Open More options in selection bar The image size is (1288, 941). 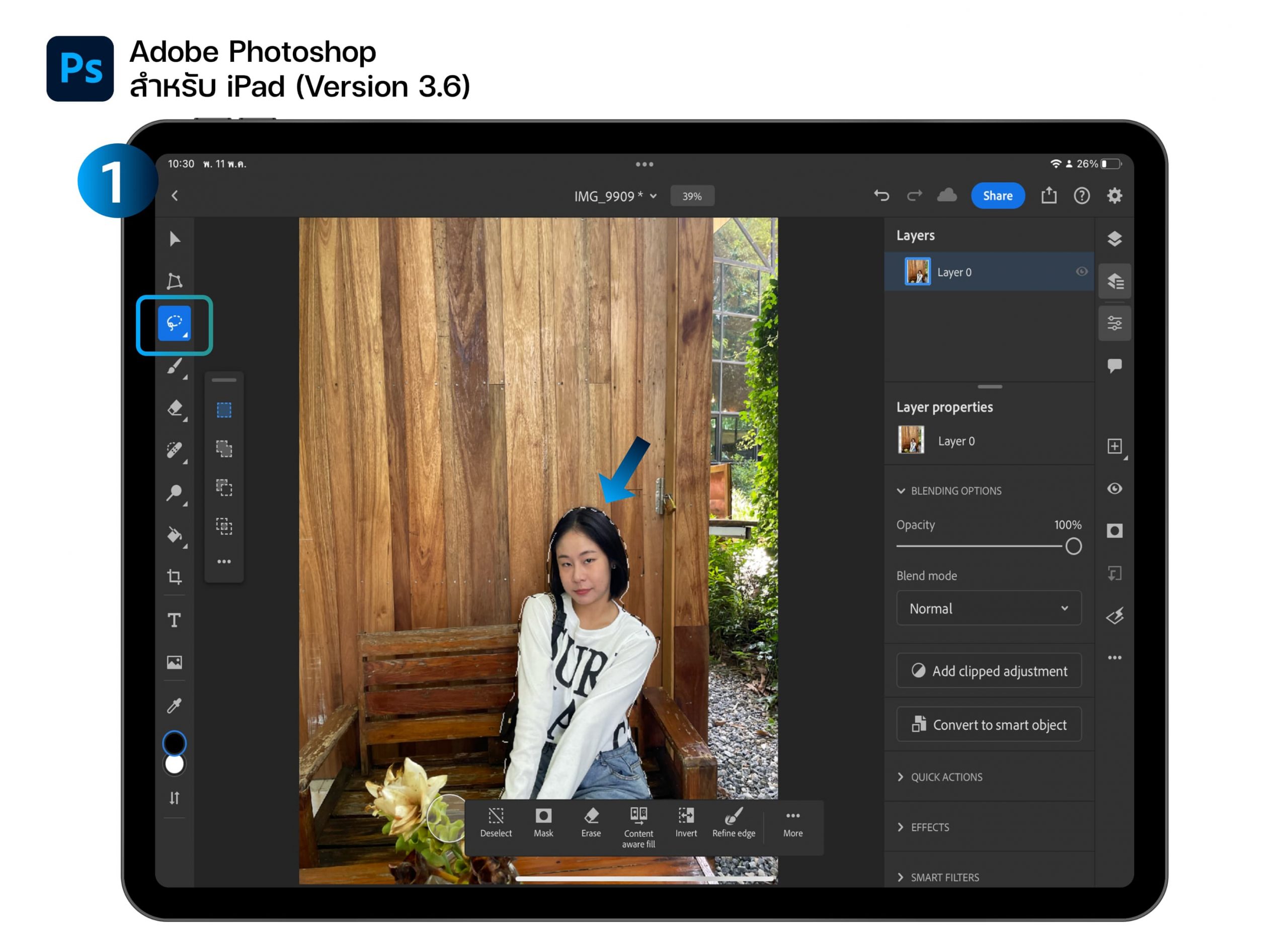click(792, 824)
